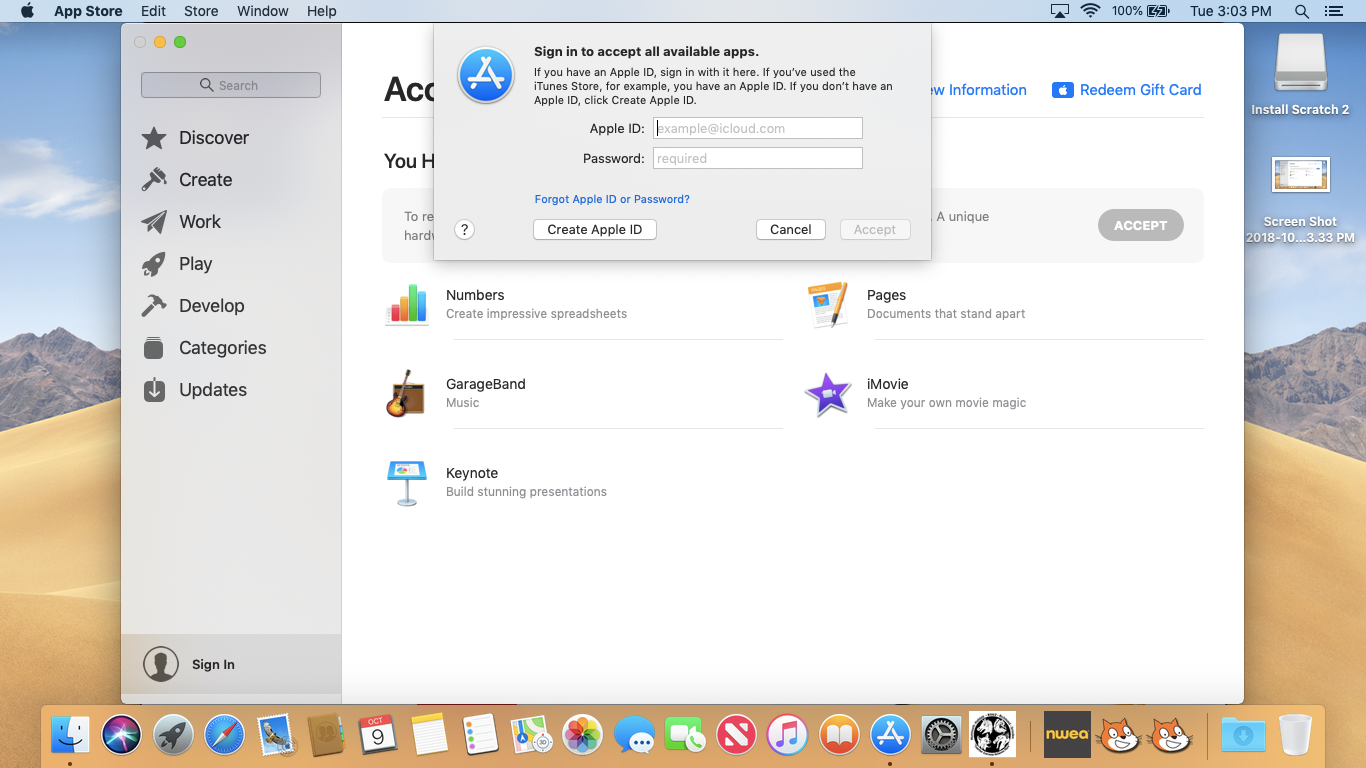
Task: Open Launchpad rocket in the Dock
Action: (x=174, y=737)
